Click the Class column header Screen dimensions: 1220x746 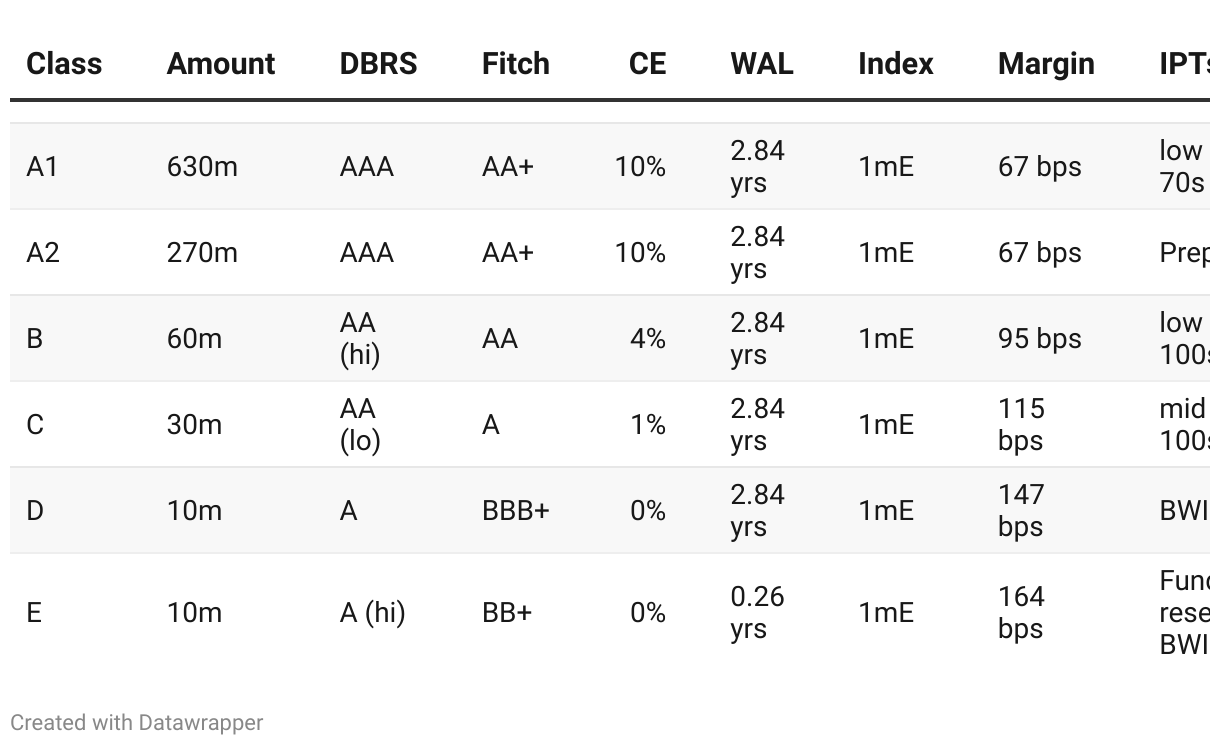click(x=64, y=64)
